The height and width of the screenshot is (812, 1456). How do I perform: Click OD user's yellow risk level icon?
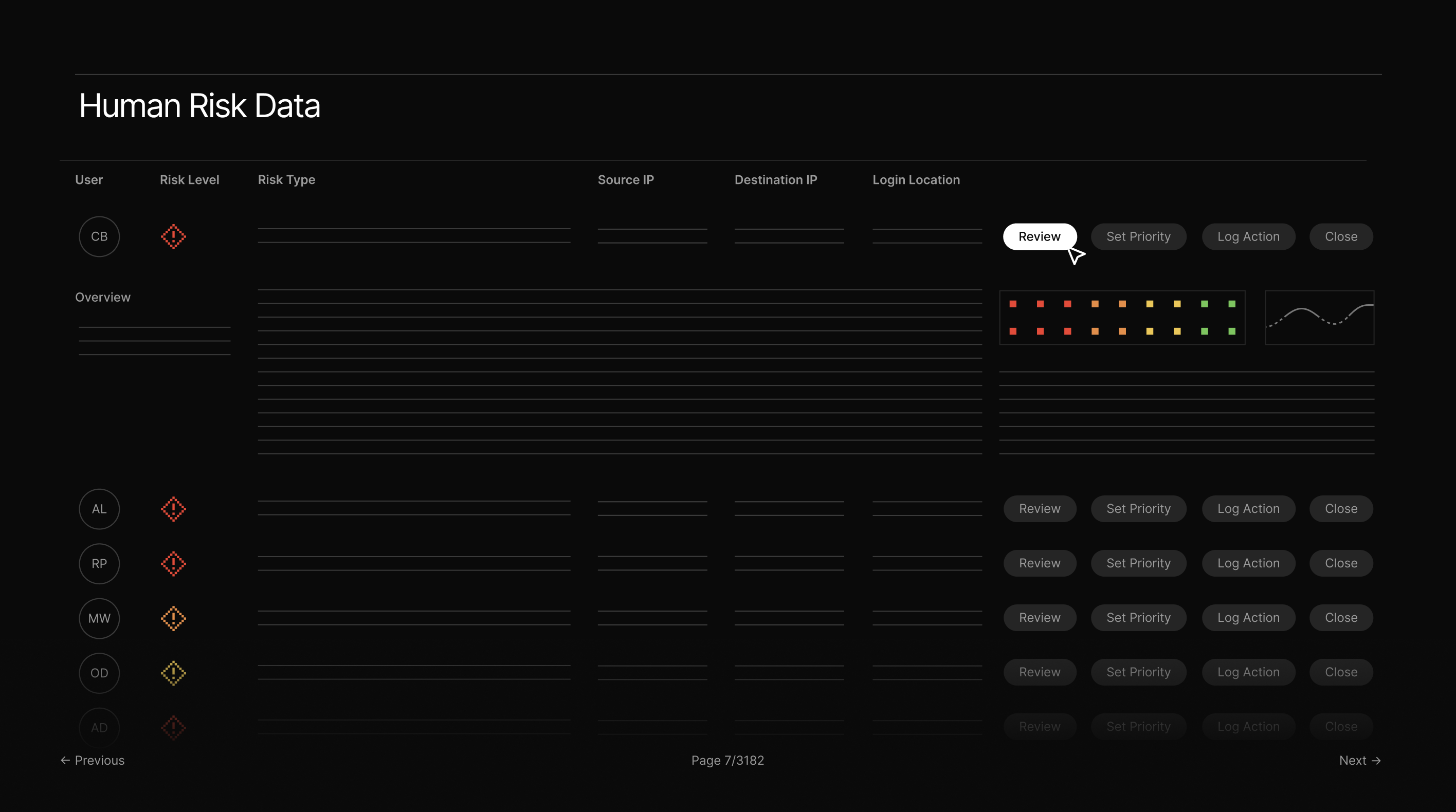click(x=173, y=673)
